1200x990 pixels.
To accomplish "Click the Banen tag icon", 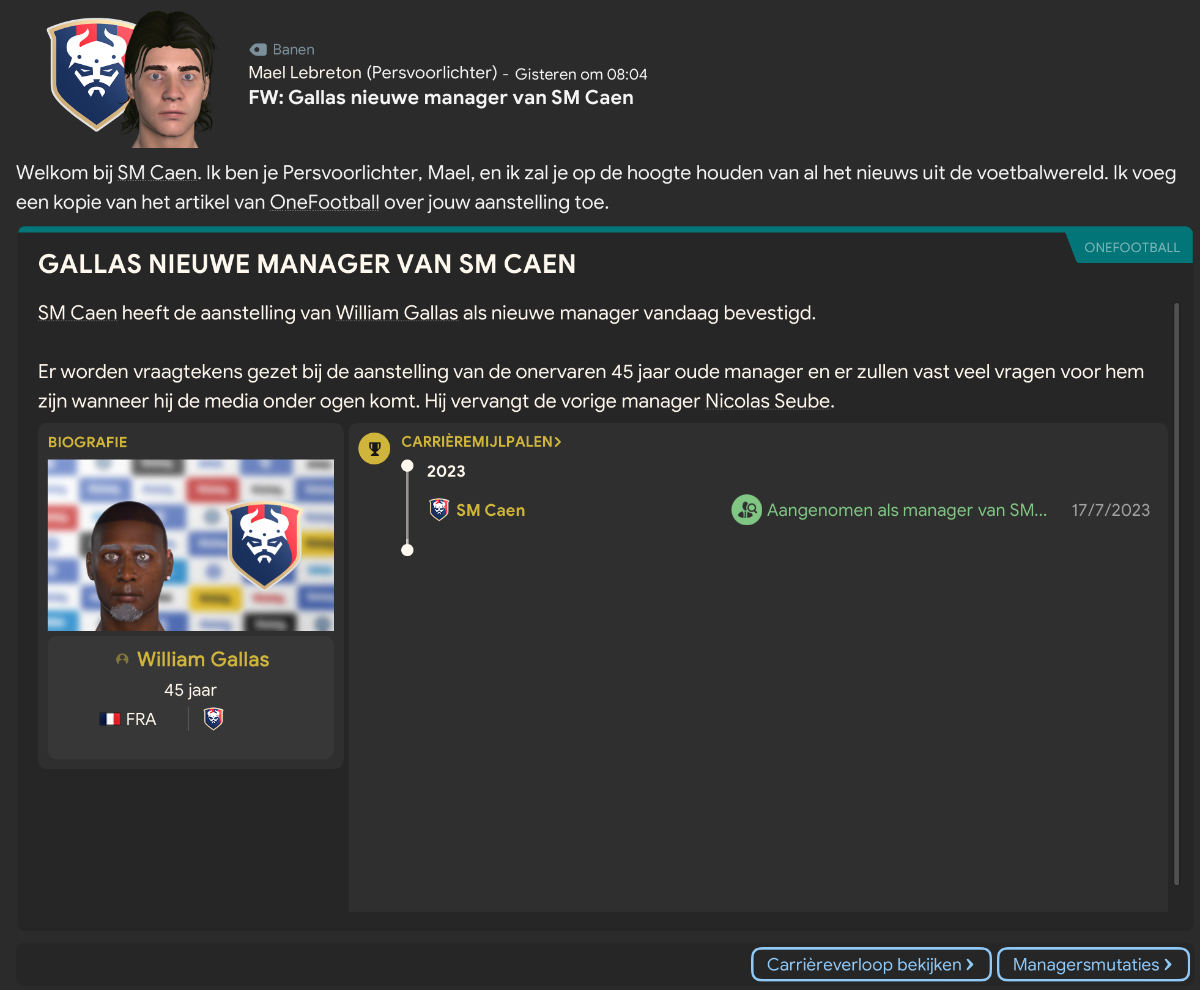I will [x=258, y=49].
